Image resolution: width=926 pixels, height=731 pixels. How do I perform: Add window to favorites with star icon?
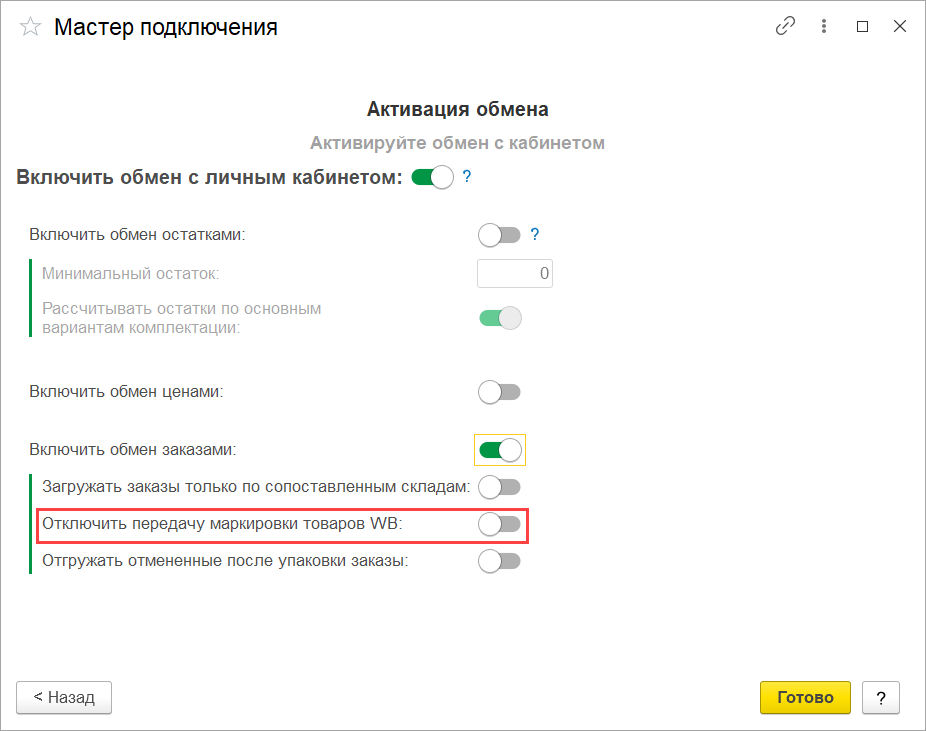pyautogui.click(x=30, y=27)
